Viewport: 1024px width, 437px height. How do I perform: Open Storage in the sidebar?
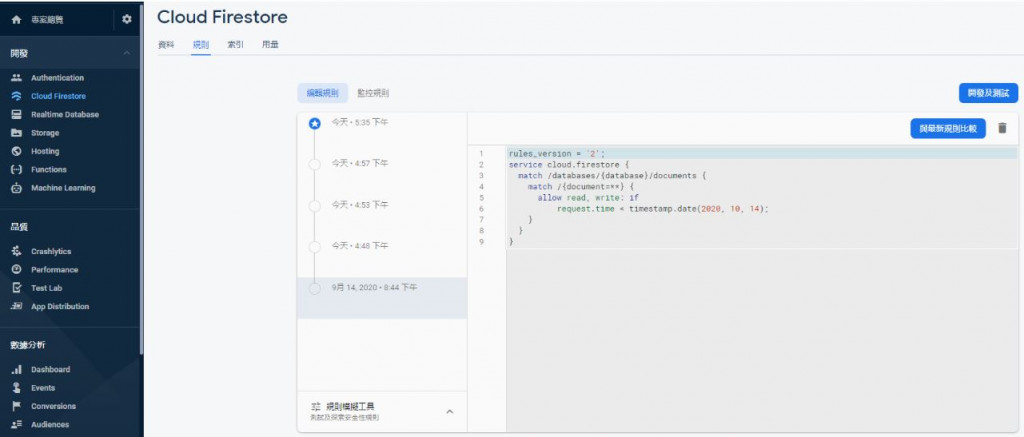point(45,133)
